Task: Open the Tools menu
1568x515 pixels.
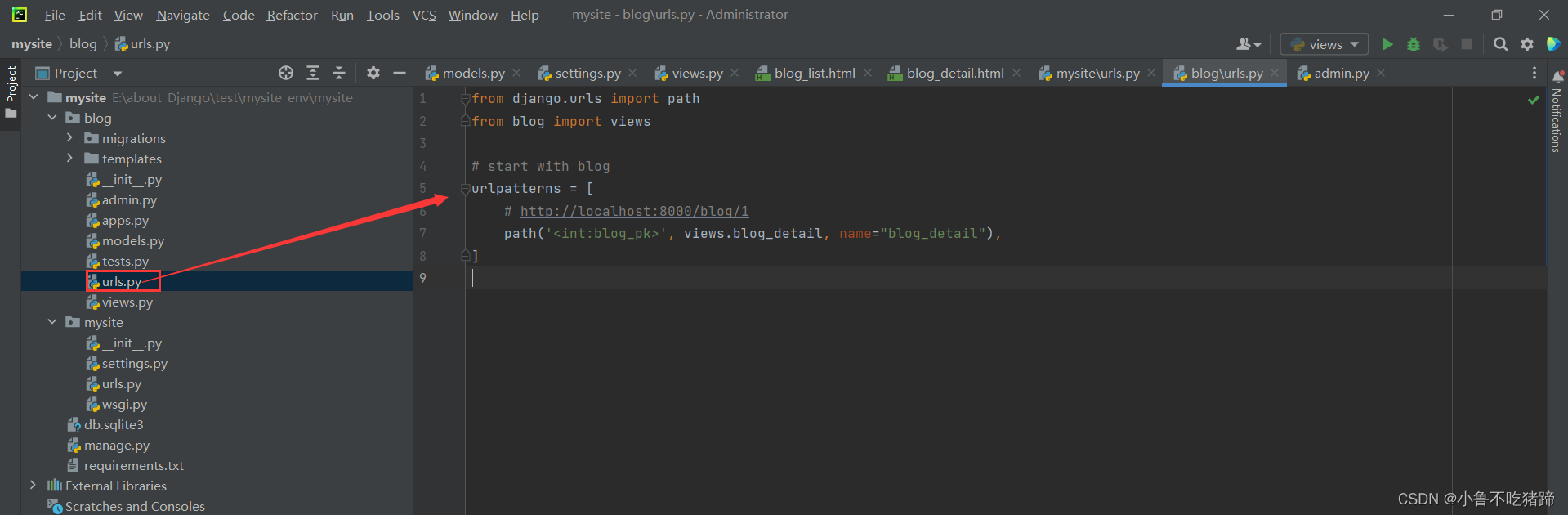Action: click(382, 15)
